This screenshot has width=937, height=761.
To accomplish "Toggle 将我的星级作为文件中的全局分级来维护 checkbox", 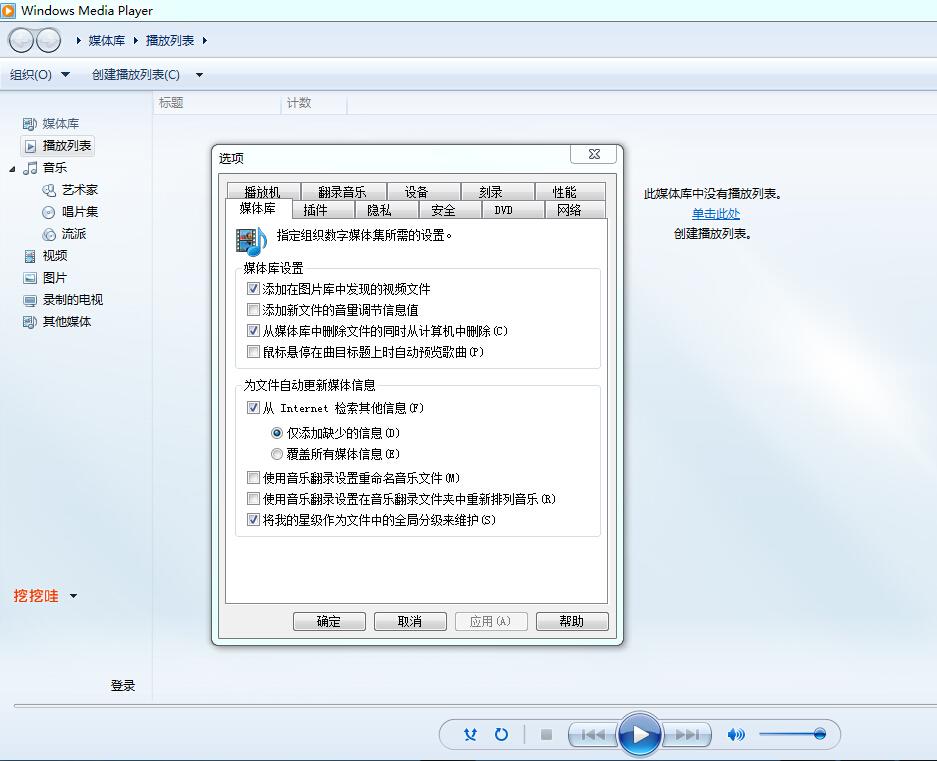I will point(253,519).
